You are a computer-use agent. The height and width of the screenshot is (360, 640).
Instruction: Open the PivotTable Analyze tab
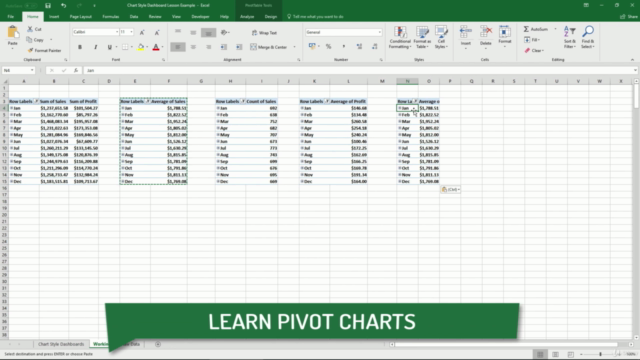[247, 17]
